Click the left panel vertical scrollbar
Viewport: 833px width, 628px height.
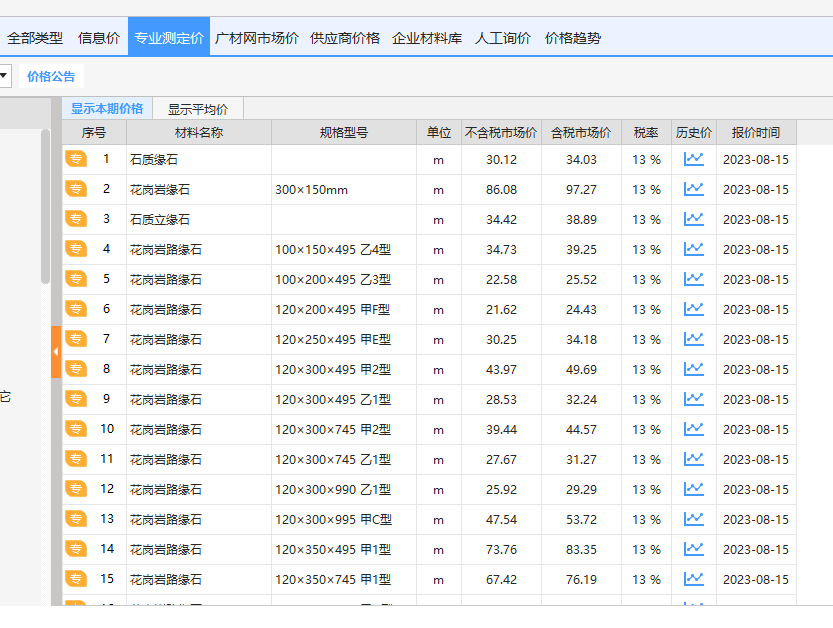(x=45, y=207)
